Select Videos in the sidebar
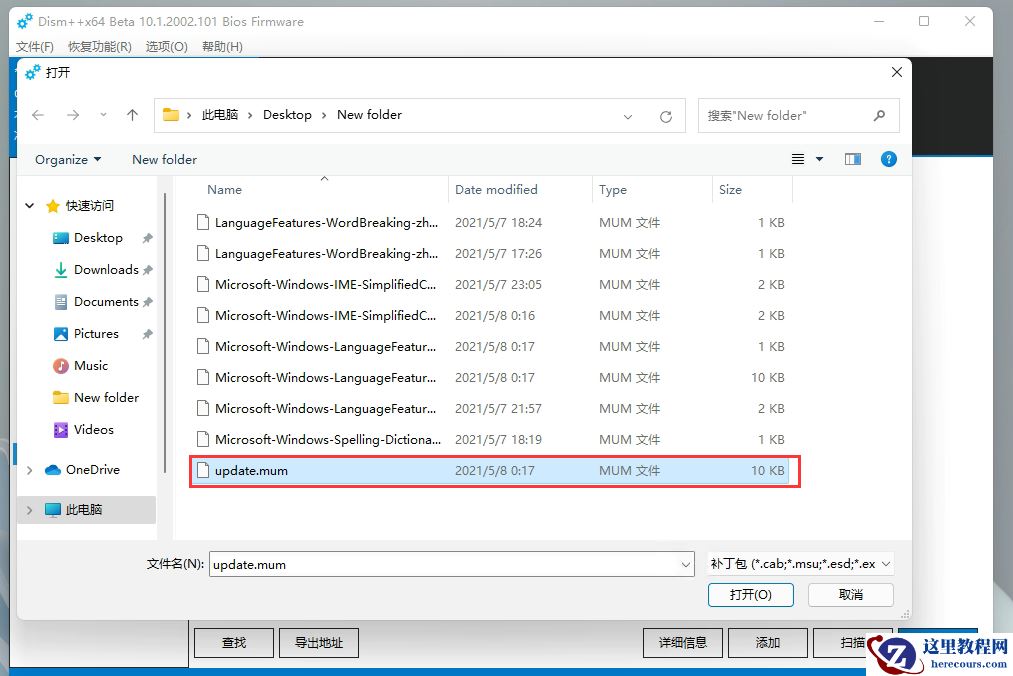1013x676 pixels. [92, 429]
